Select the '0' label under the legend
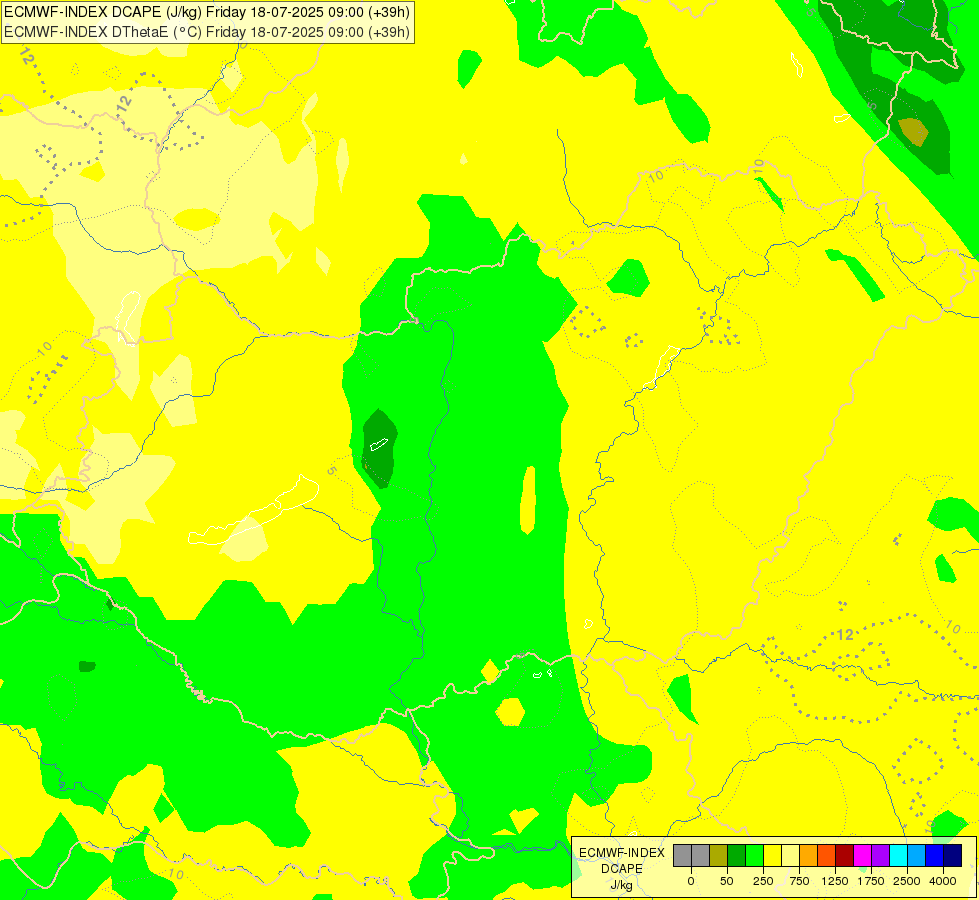This screenshot has height=900, width=979. click(x=691, y=881)
